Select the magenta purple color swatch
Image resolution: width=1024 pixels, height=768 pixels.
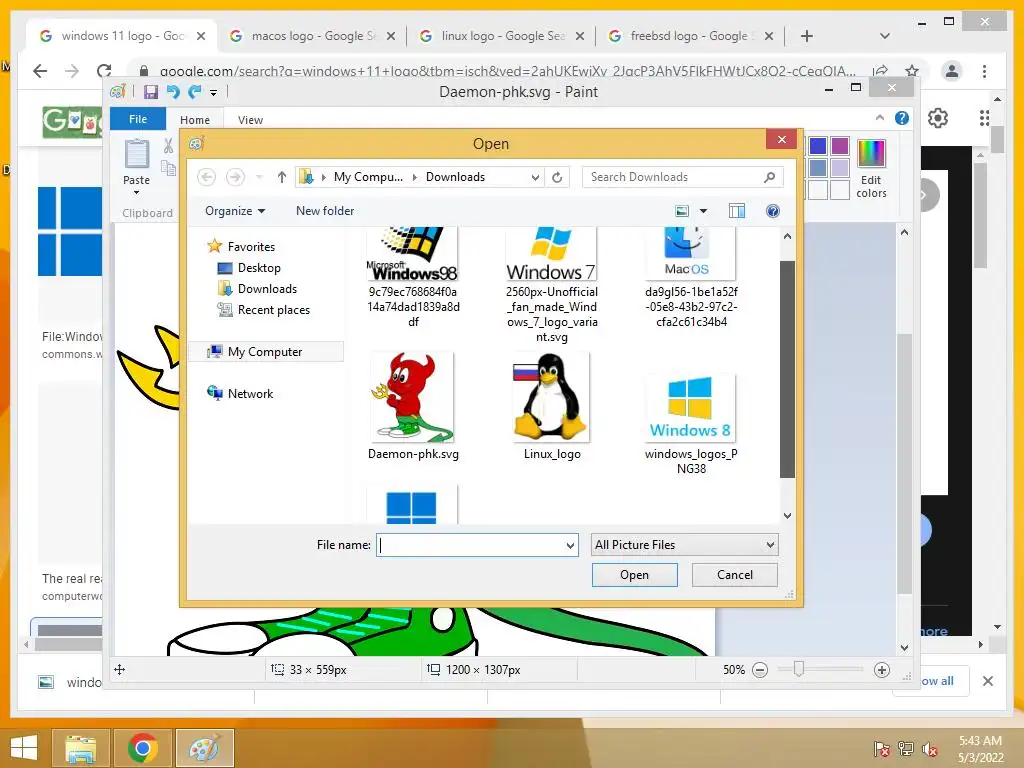coord(840,146)
